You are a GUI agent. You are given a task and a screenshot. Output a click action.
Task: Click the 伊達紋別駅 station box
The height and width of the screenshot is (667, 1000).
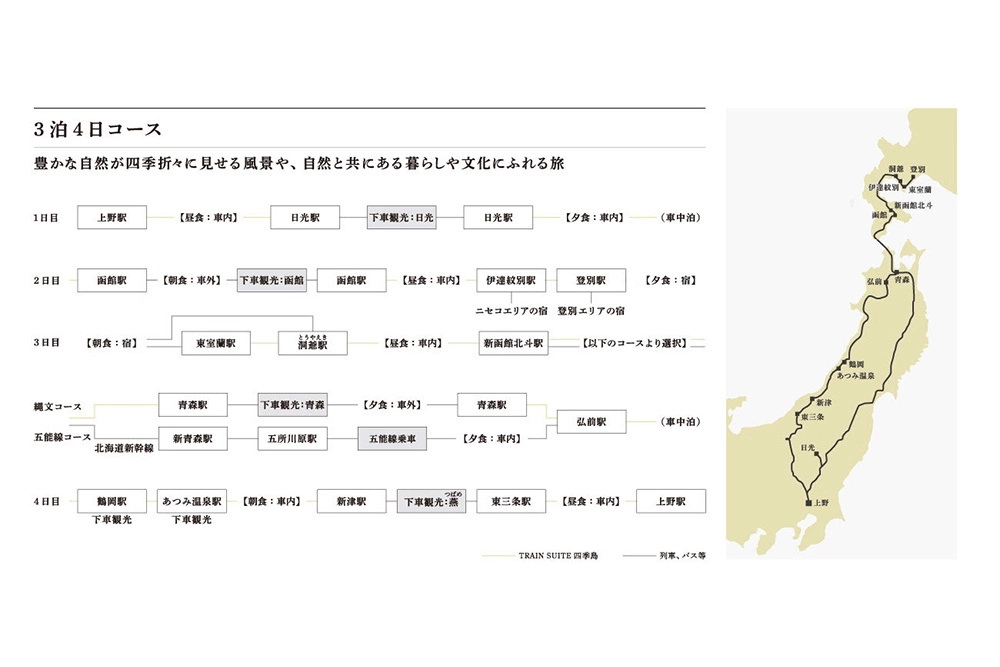pos(511,281)
